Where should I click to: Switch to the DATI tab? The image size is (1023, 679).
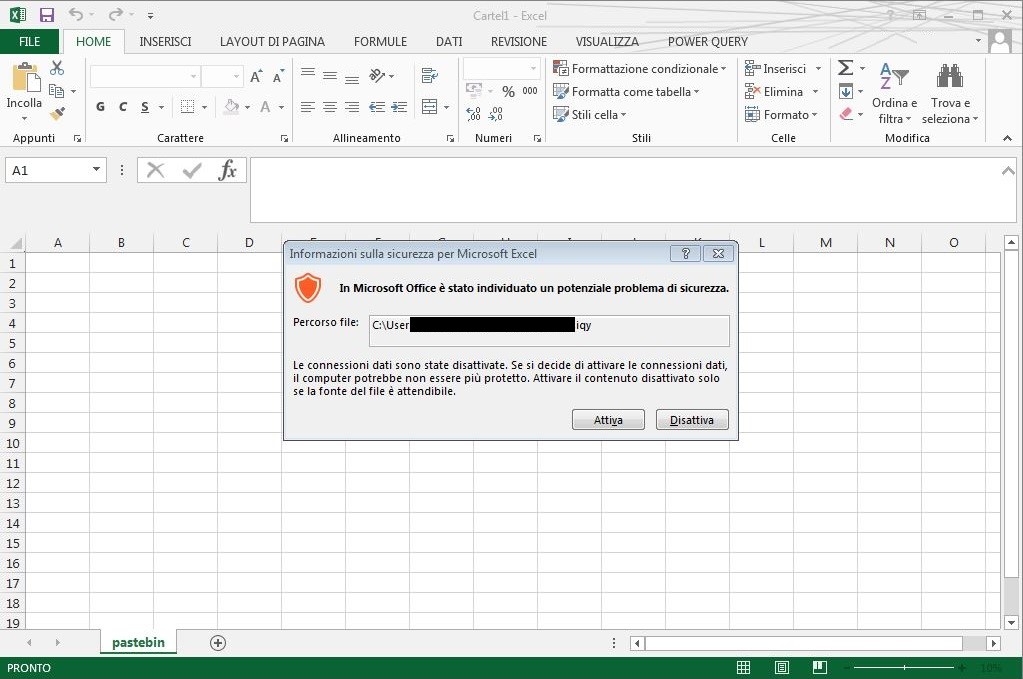(449, 42)
